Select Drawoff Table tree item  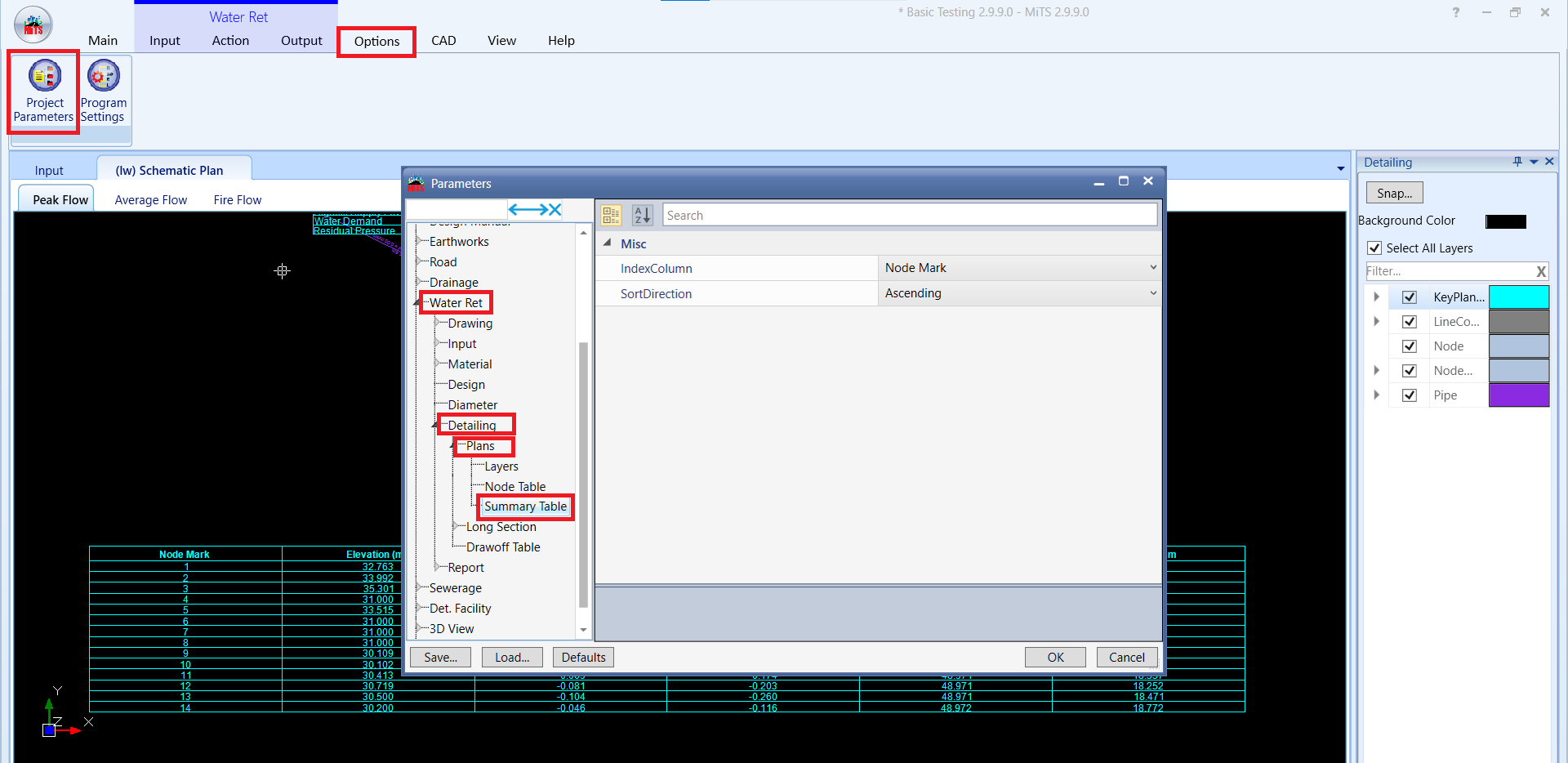point(503,547)
